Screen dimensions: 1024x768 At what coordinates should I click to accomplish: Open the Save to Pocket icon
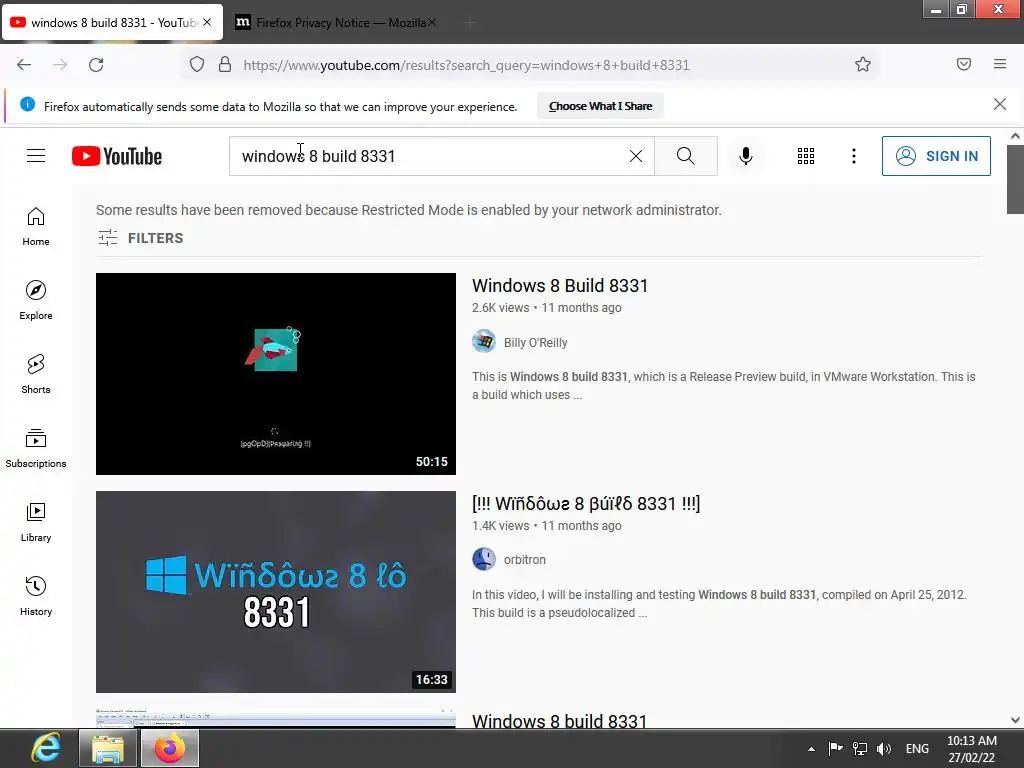(964, 64)
